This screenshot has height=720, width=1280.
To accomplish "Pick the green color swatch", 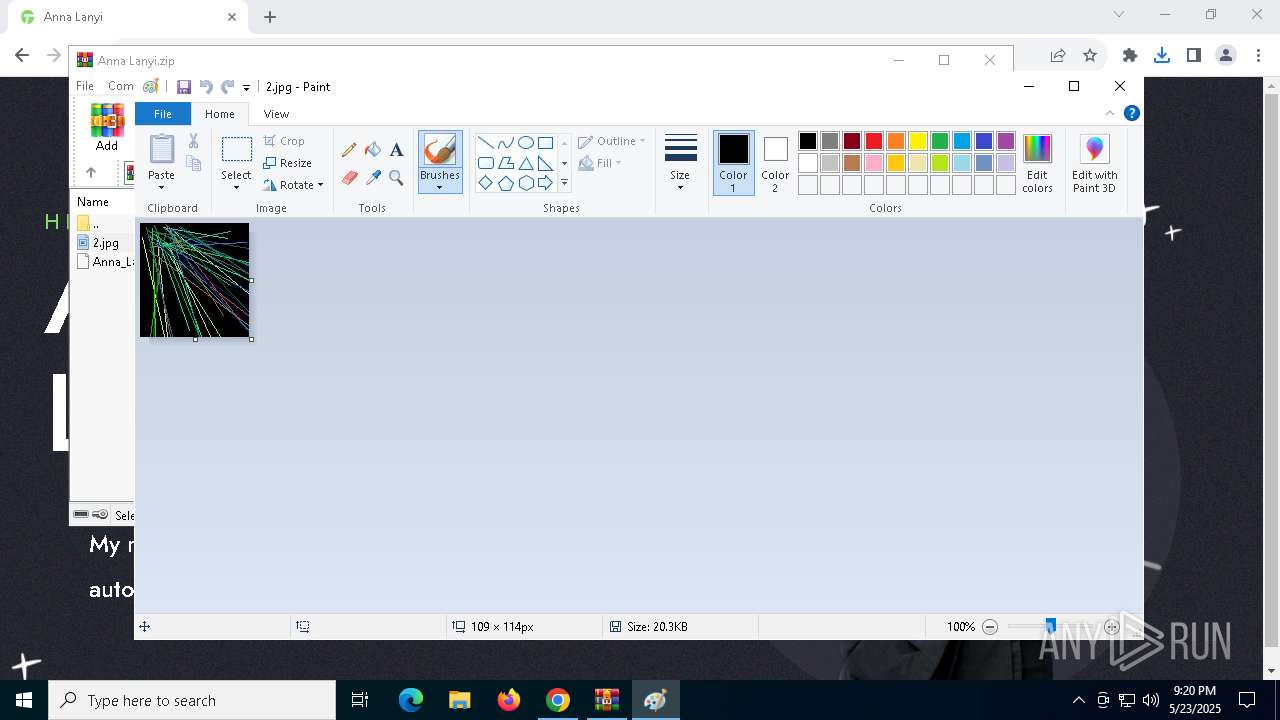I will pyautogui.click(x=940, y=141).
